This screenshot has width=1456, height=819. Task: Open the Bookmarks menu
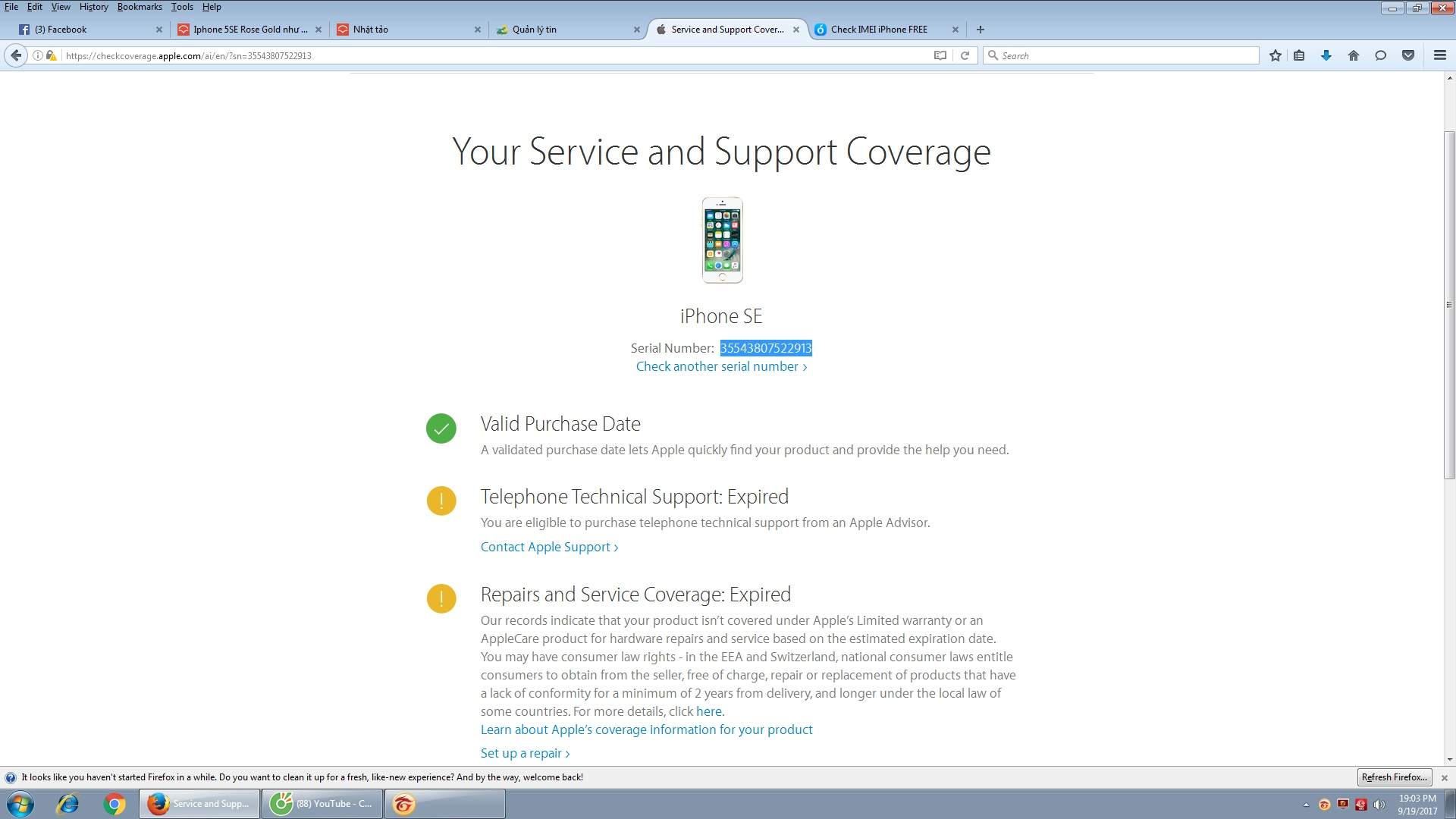tap(140, 7)
